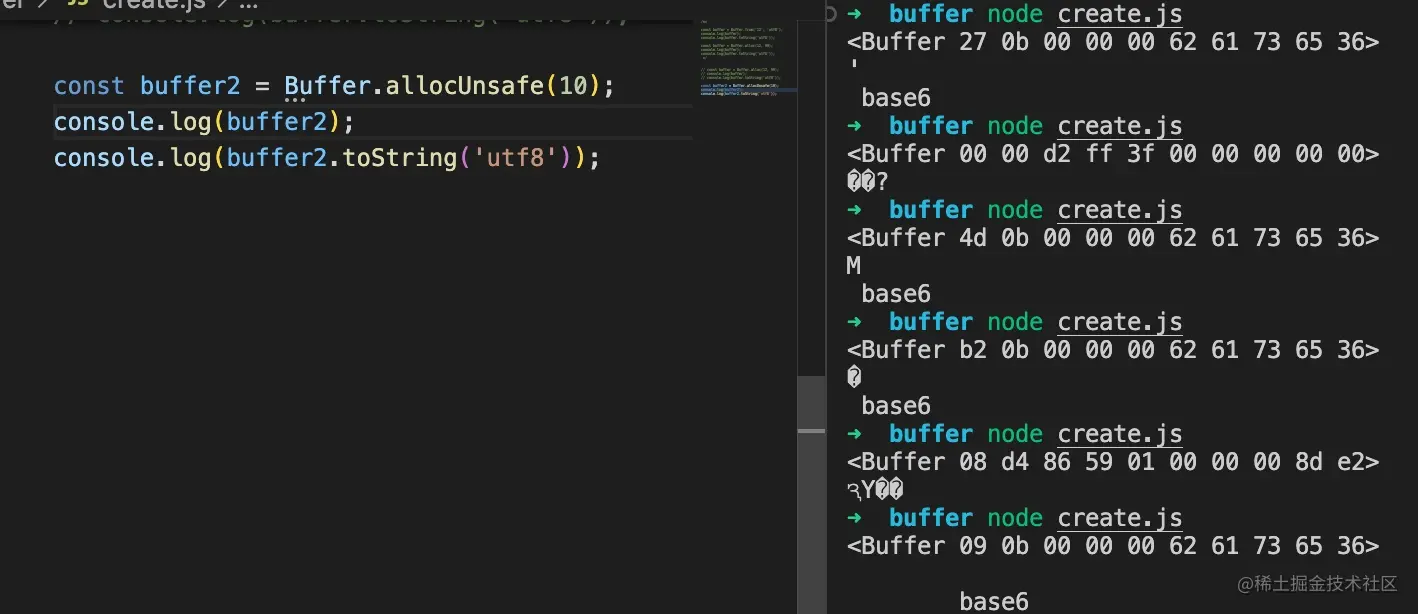Image resolution: width=1418 pixels, height=614 pixels.
Task: Click the allocUnsafe method name in code
Action: click(465, 86)
